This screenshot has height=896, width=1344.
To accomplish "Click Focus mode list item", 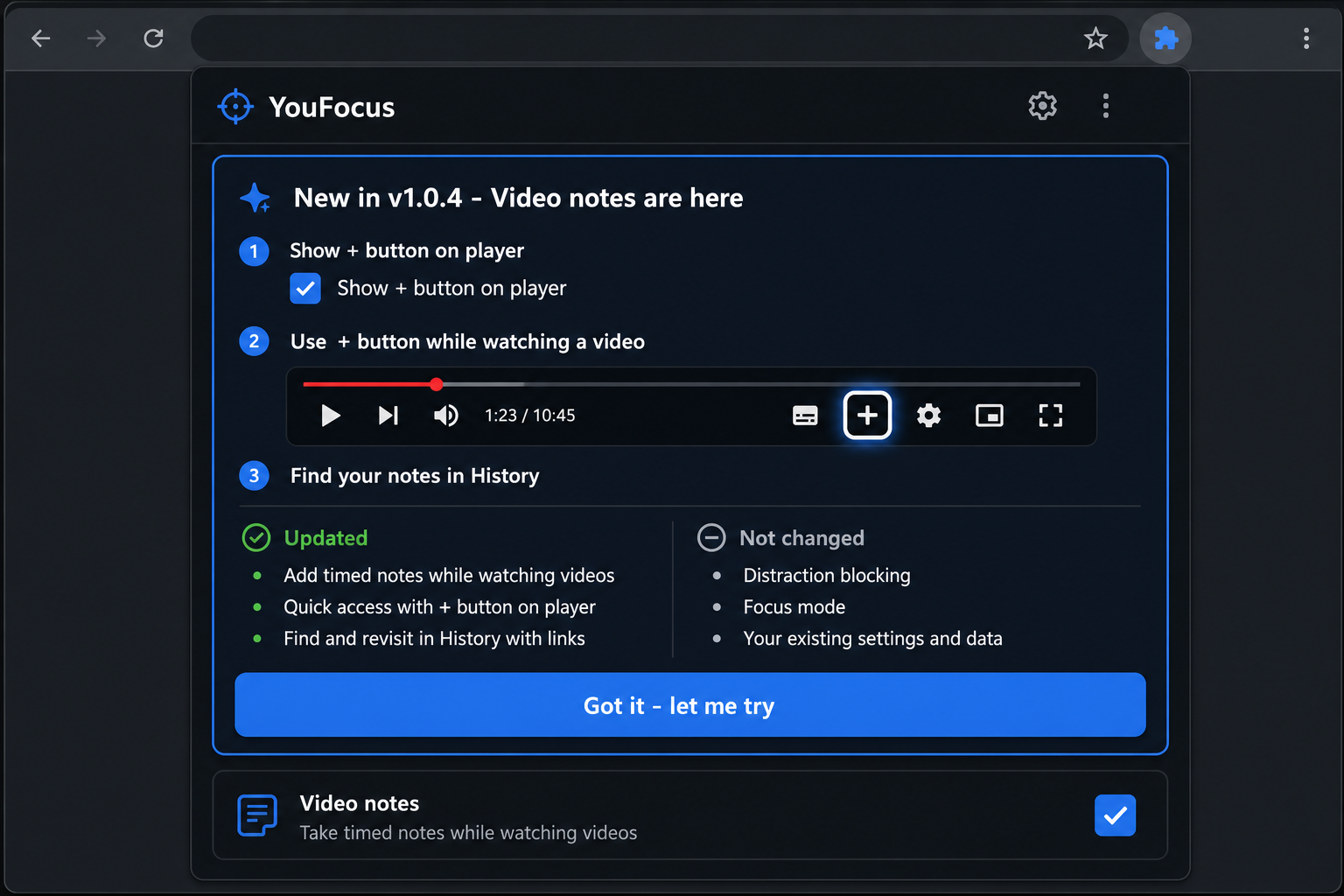I will click(794, 607).
